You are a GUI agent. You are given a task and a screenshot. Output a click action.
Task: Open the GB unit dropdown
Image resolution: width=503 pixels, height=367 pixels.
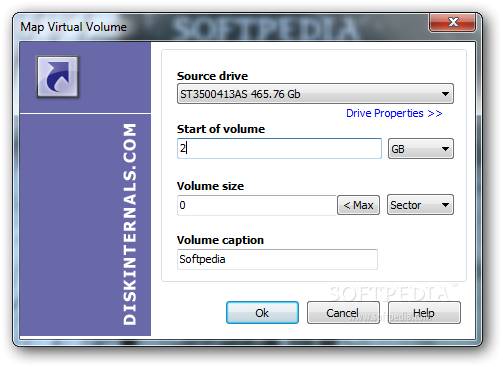coord(421,149)
